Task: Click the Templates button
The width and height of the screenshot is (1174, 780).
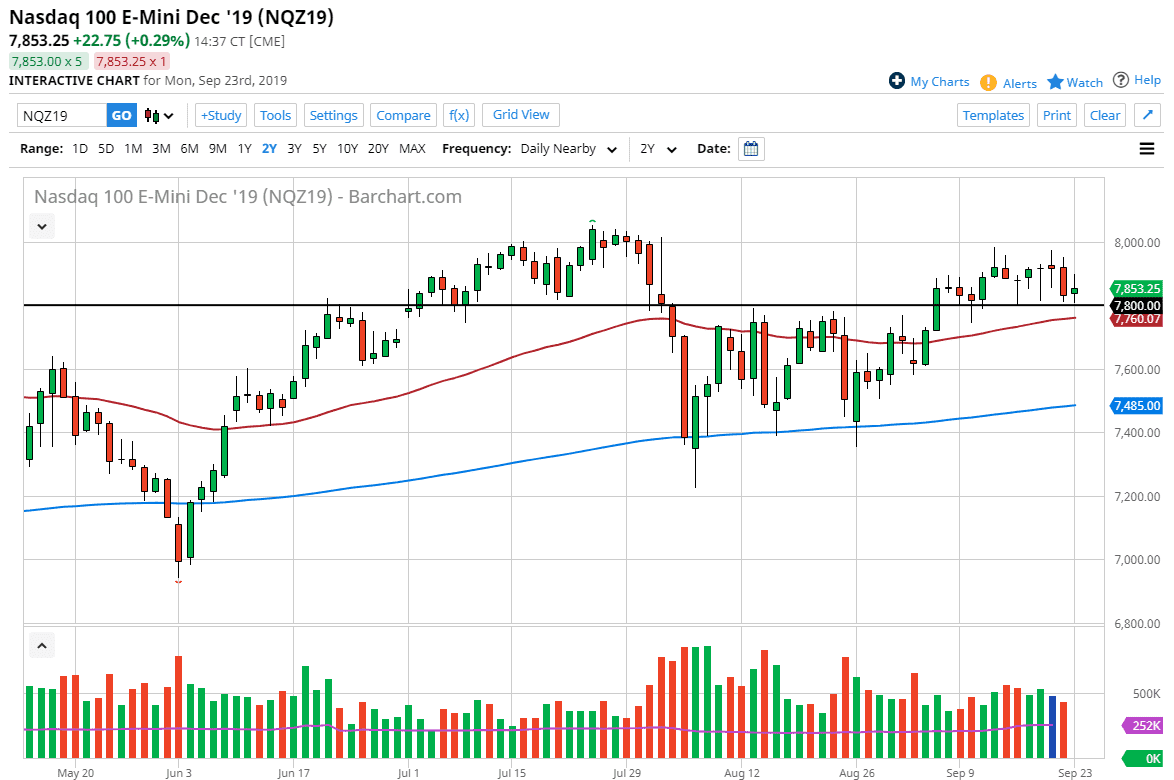Action: [993, 115]
